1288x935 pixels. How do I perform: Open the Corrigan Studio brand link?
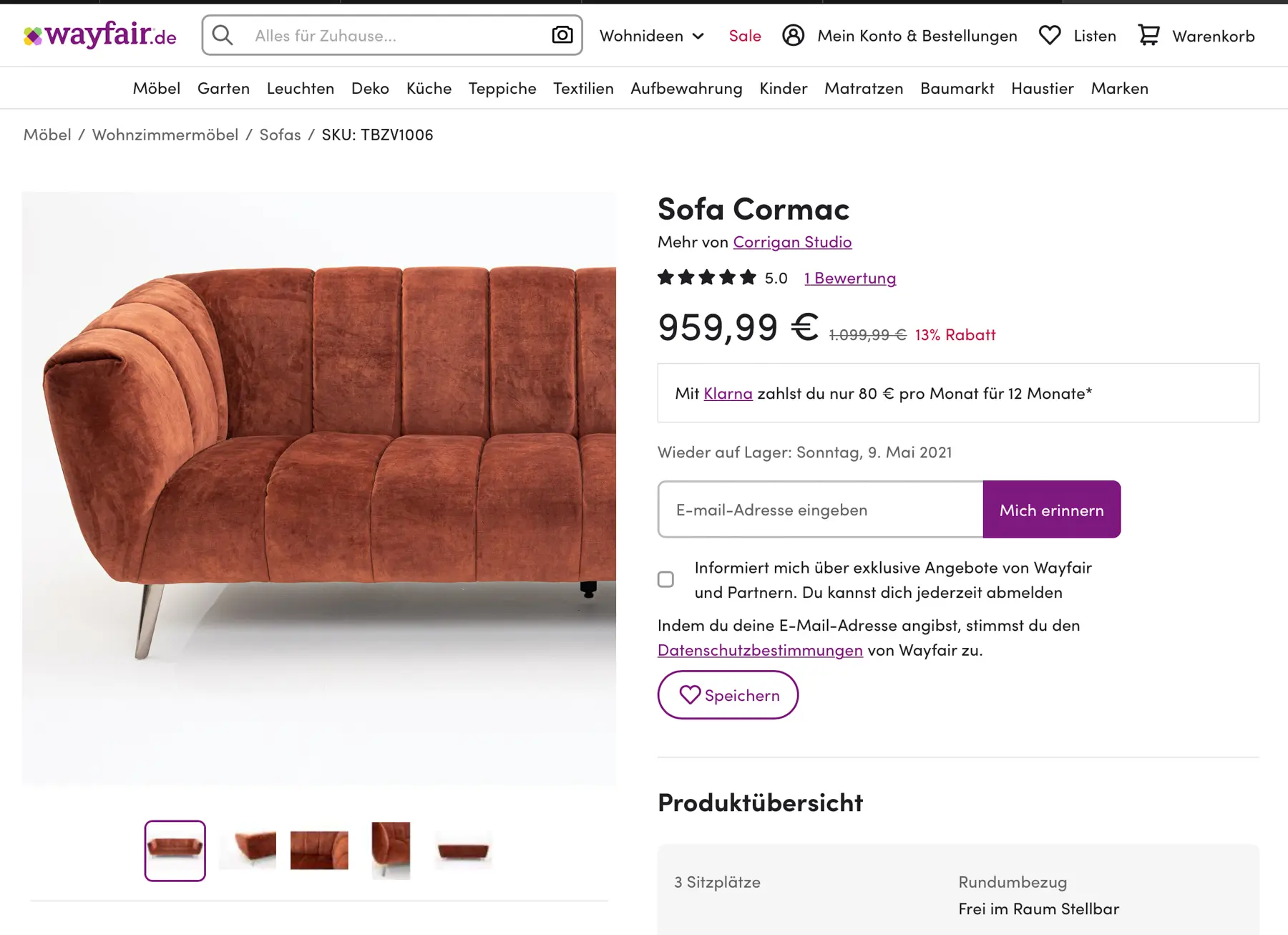click(791, 242)
